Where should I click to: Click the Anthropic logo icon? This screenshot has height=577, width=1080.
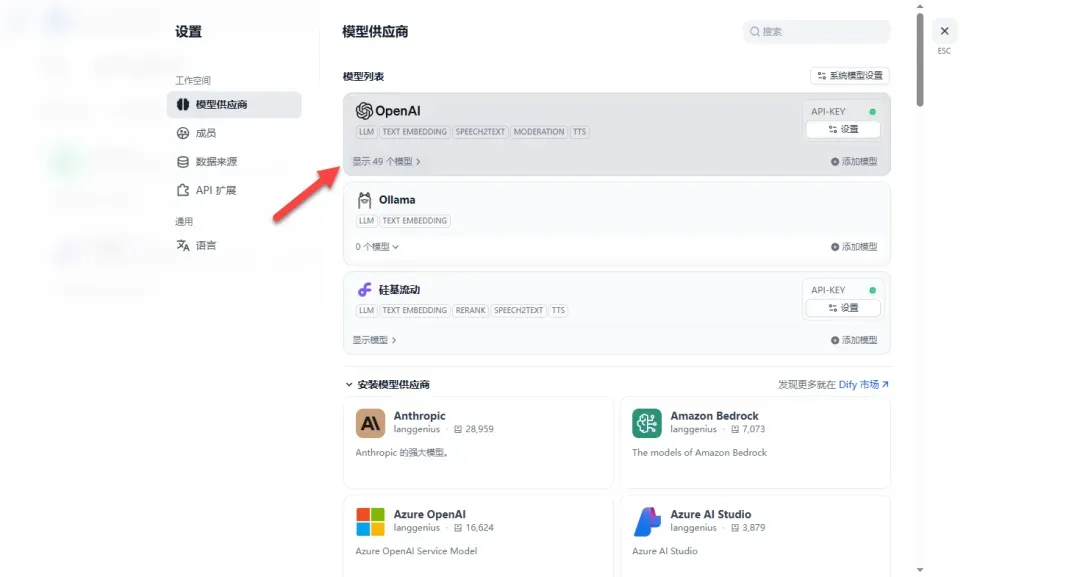click(x=370, y=423)
